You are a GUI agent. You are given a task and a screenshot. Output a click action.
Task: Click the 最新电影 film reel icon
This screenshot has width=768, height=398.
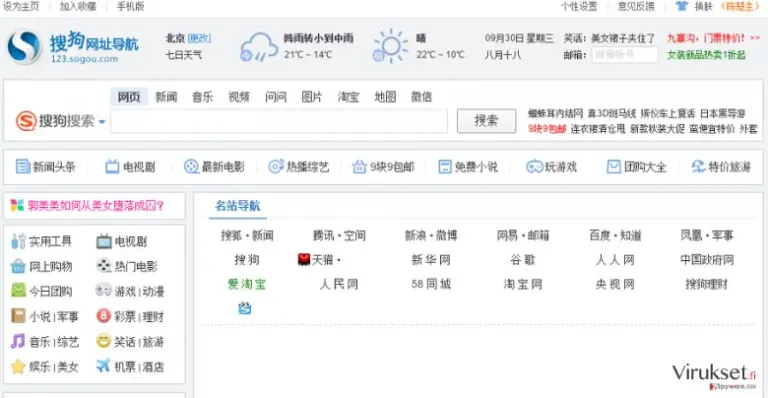[191, 167]
